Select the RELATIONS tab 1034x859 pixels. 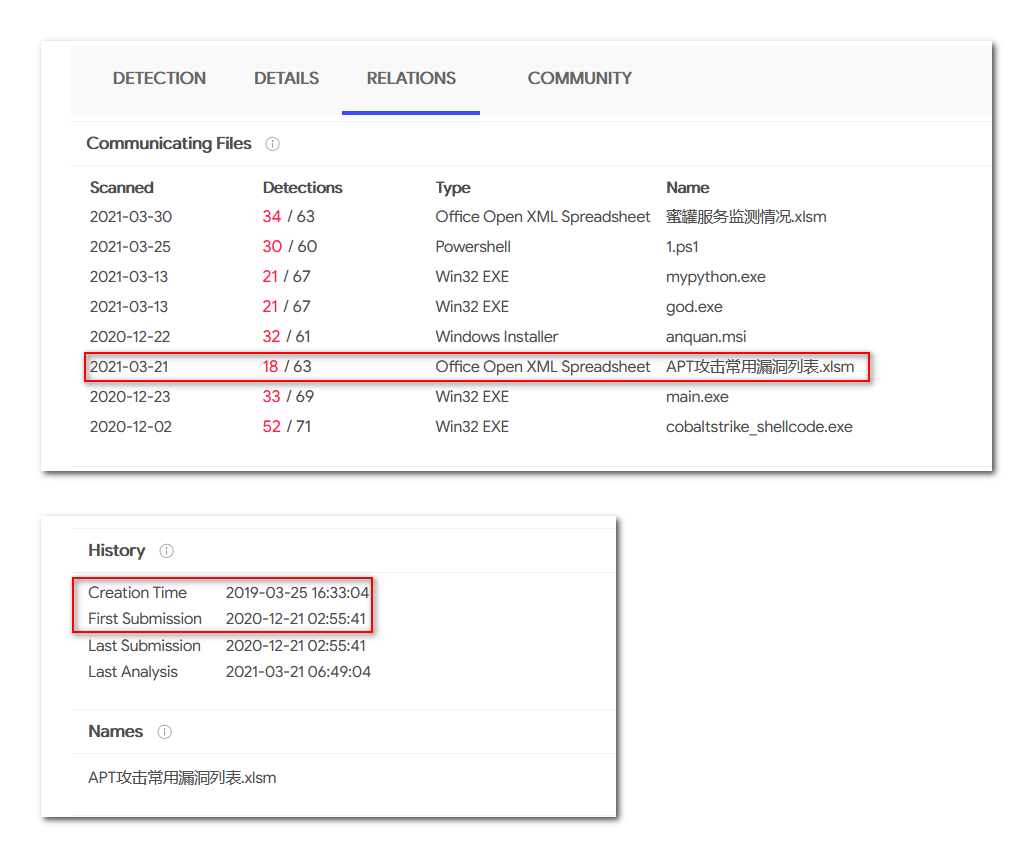(x=411, y=78)
